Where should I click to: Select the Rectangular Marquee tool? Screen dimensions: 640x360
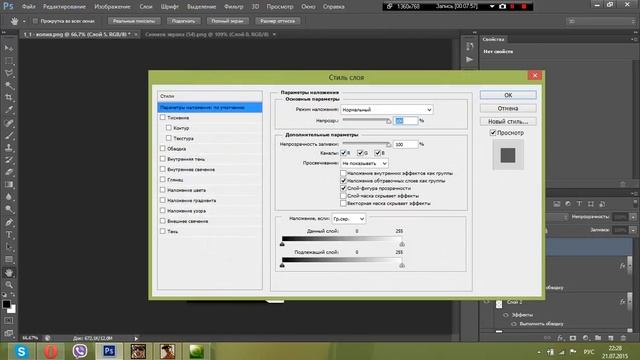coord(9,61)
